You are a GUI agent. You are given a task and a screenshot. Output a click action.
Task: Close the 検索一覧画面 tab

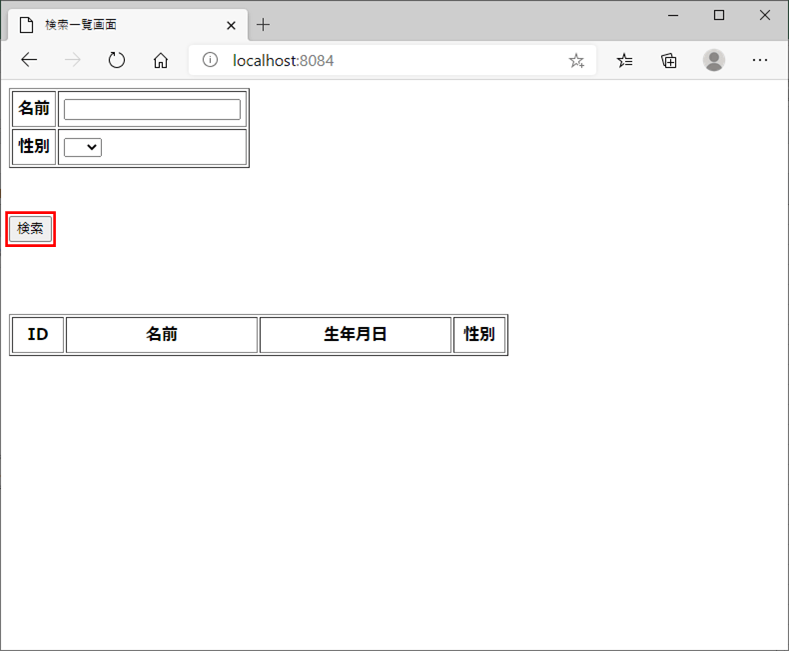pyautogui.click(x=231, y=25)
